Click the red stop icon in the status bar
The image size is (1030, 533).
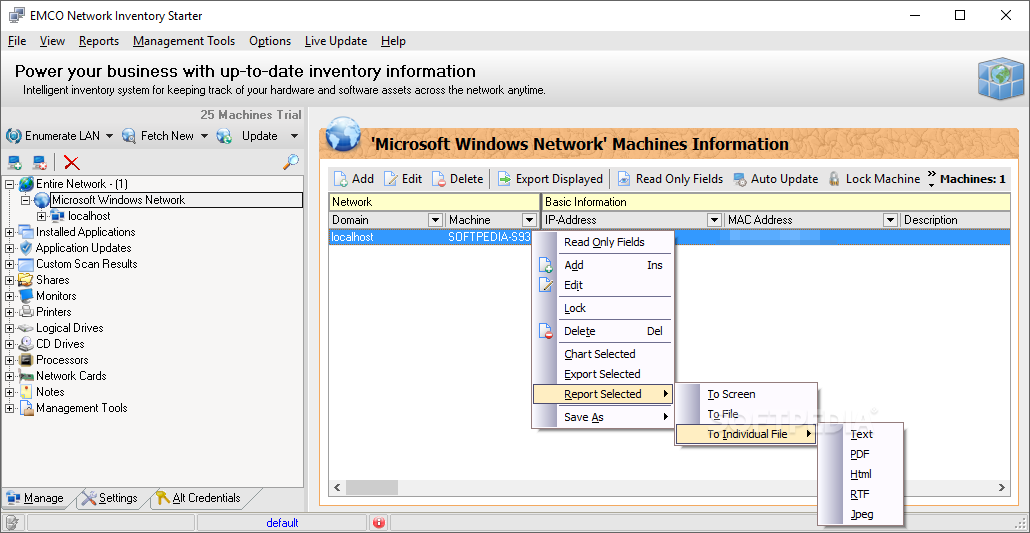378,523
